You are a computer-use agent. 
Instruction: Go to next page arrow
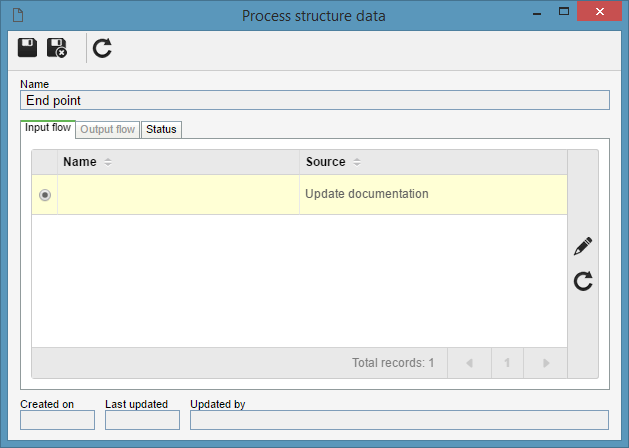546,363
